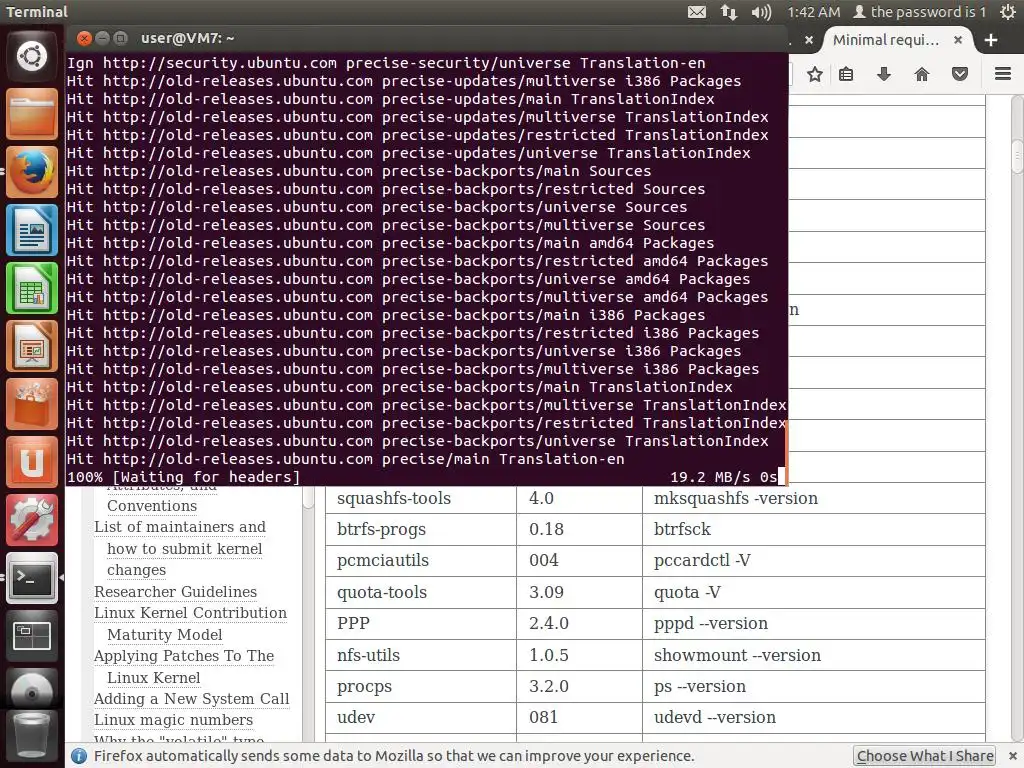Select 'pccardctl -V' command text

click(x=702, y=560)
